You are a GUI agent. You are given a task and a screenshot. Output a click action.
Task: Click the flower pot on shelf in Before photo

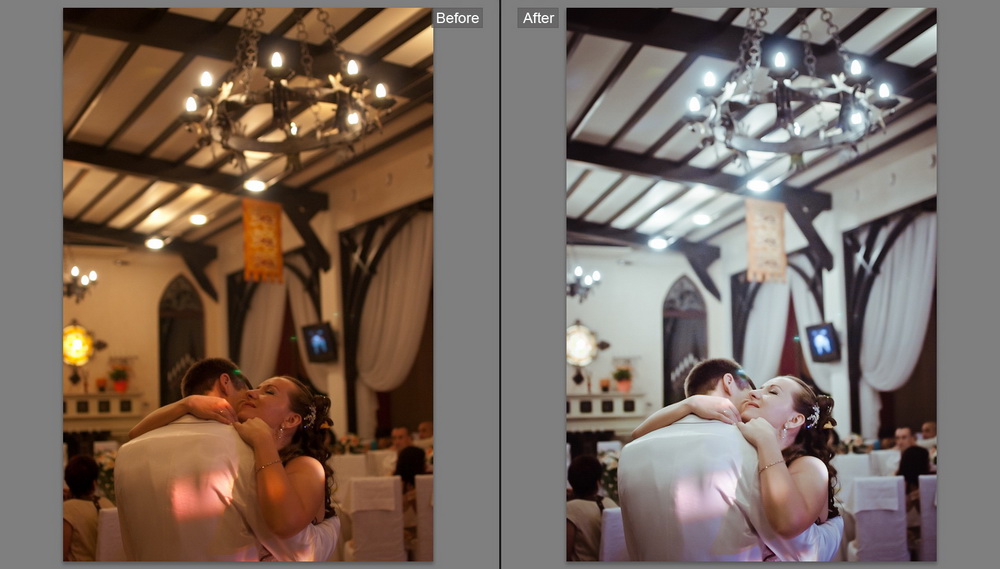120,378
